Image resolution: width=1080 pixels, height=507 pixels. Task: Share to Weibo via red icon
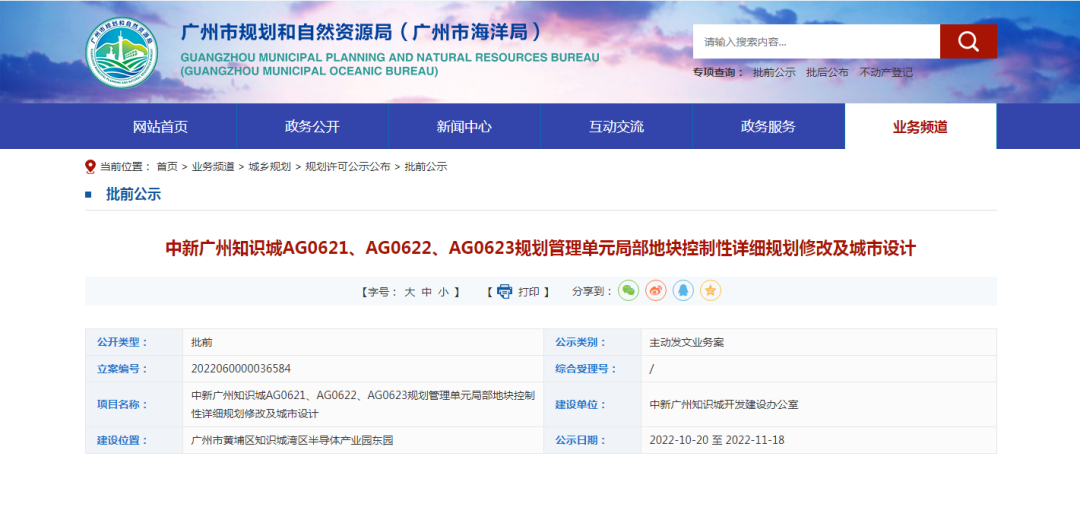(x=656, y=291)
